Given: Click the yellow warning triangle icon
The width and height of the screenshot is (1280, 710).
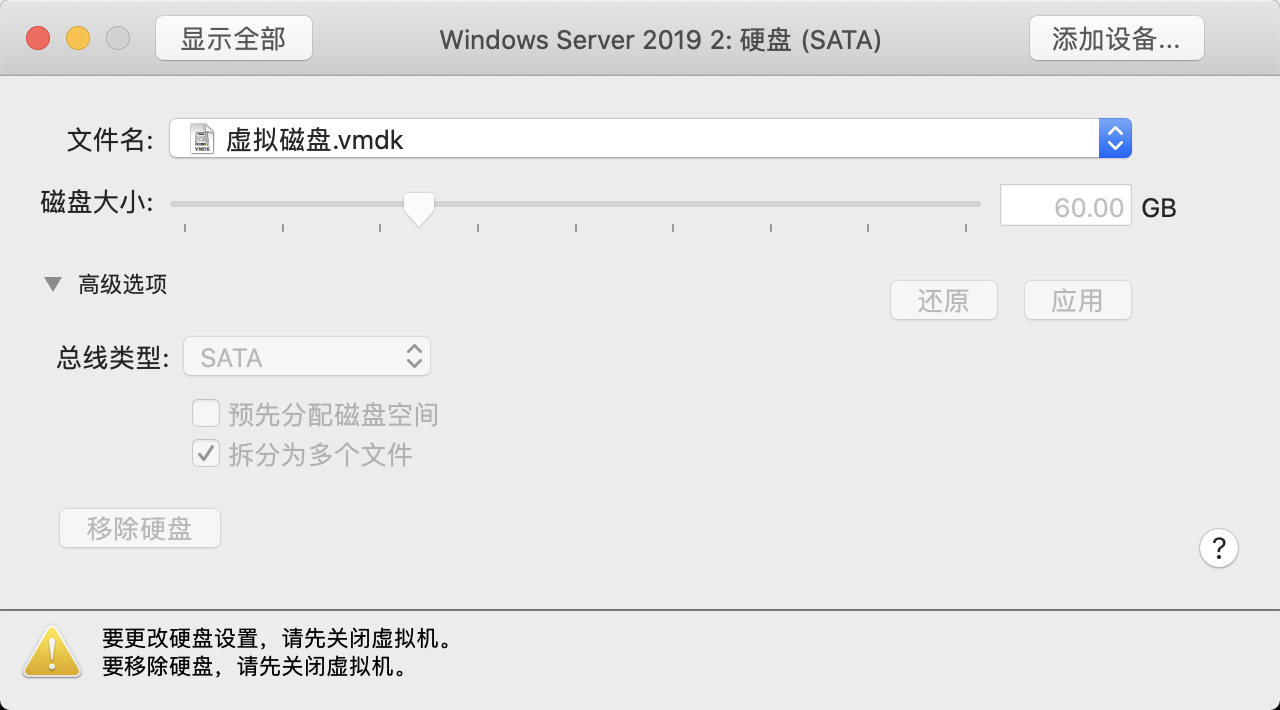Looking at the screenshot, I should (52, 650).
